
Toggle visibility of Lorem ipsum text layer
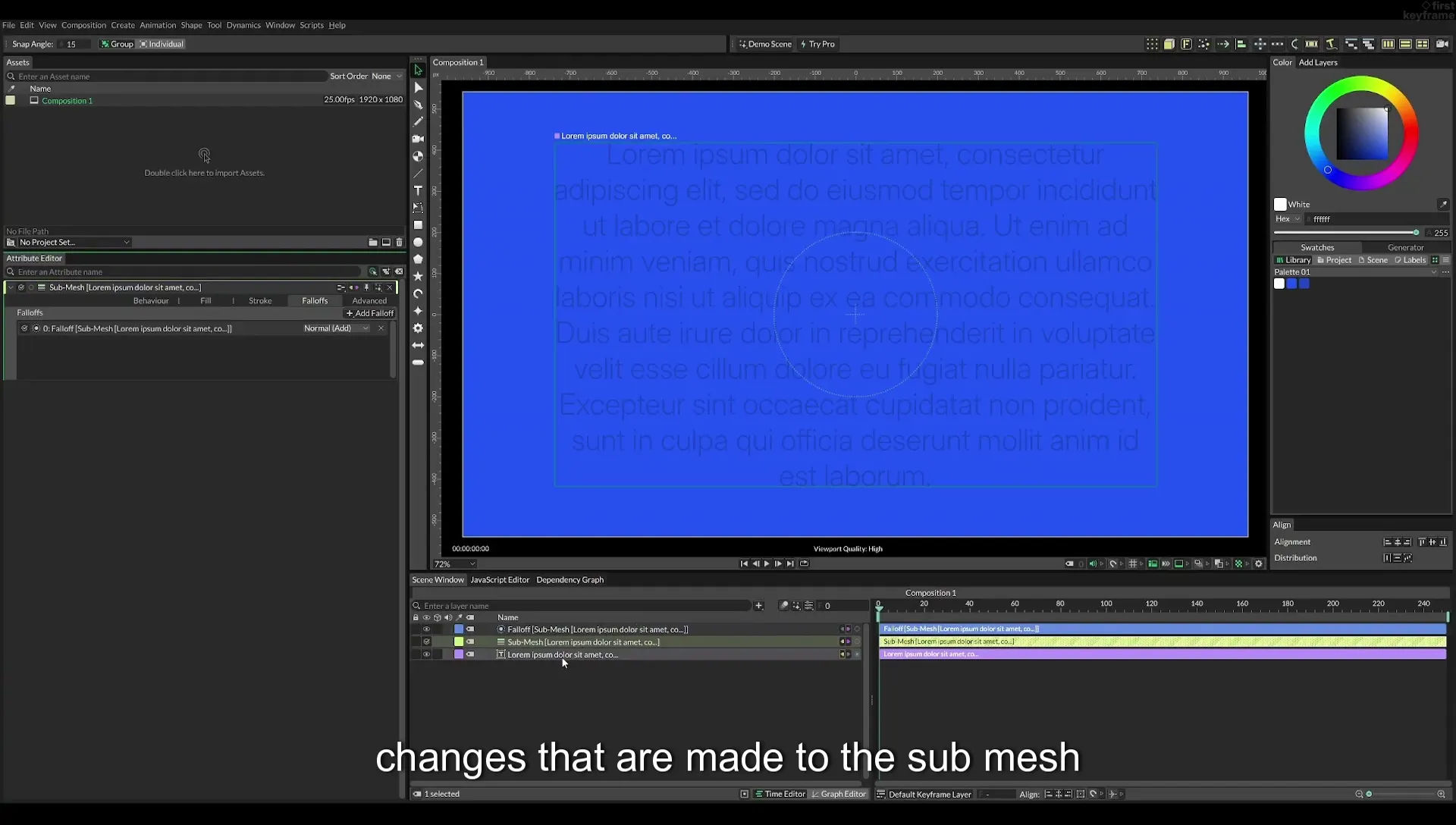click(x=426, y=654)
